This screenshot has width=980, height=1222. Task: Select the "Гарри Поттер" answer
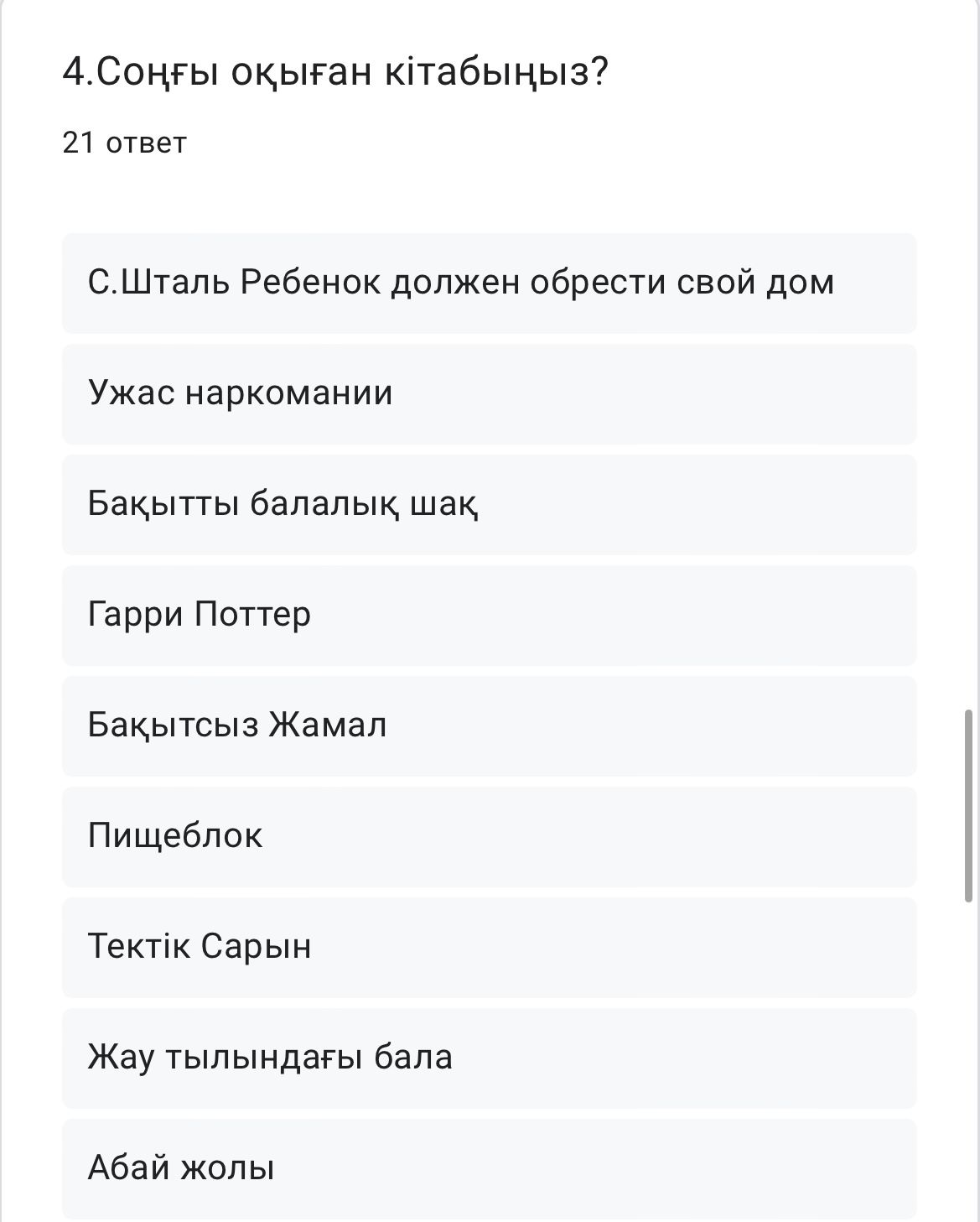tap(489, 615)
